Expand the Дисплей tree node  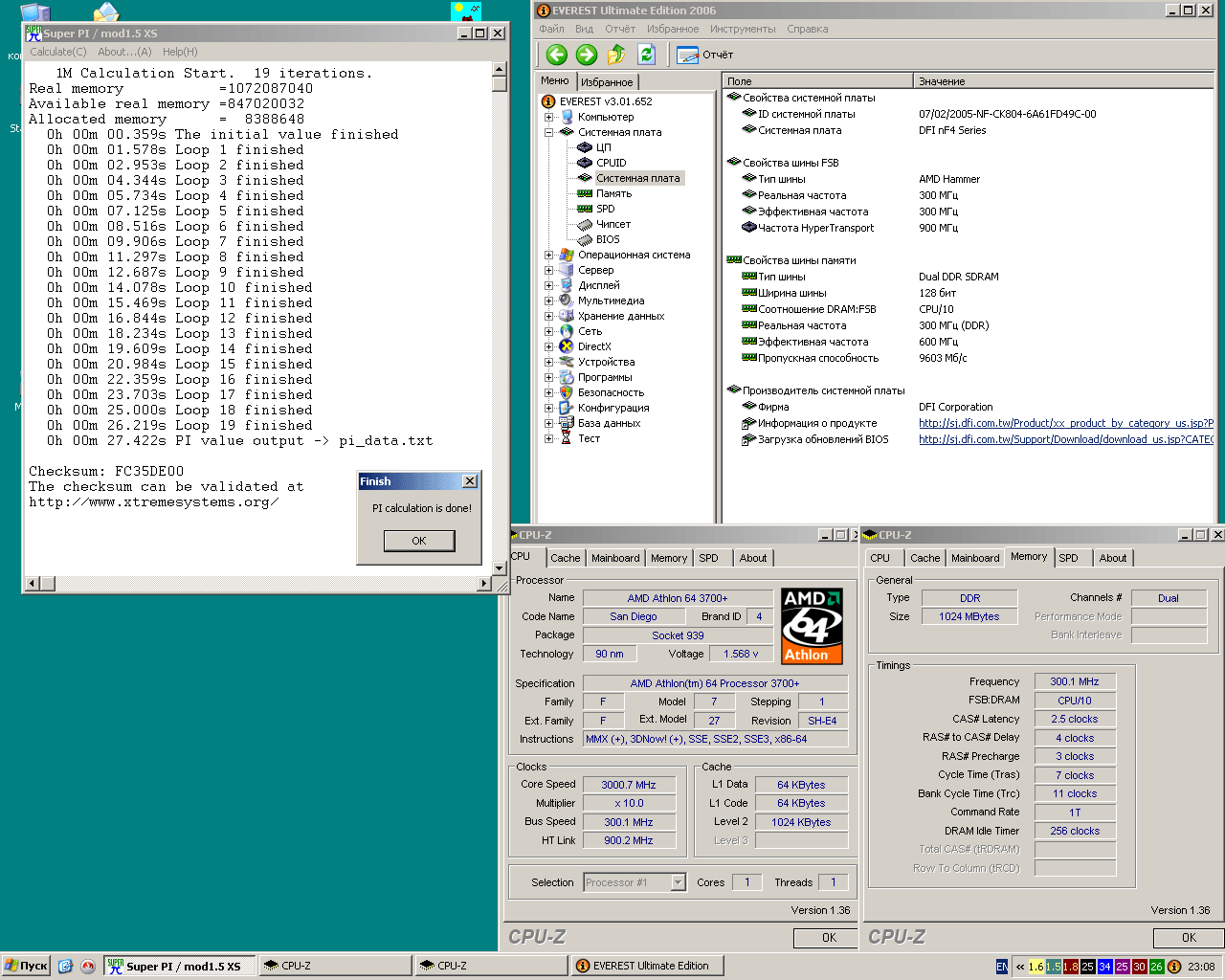[x=549, y=285]
